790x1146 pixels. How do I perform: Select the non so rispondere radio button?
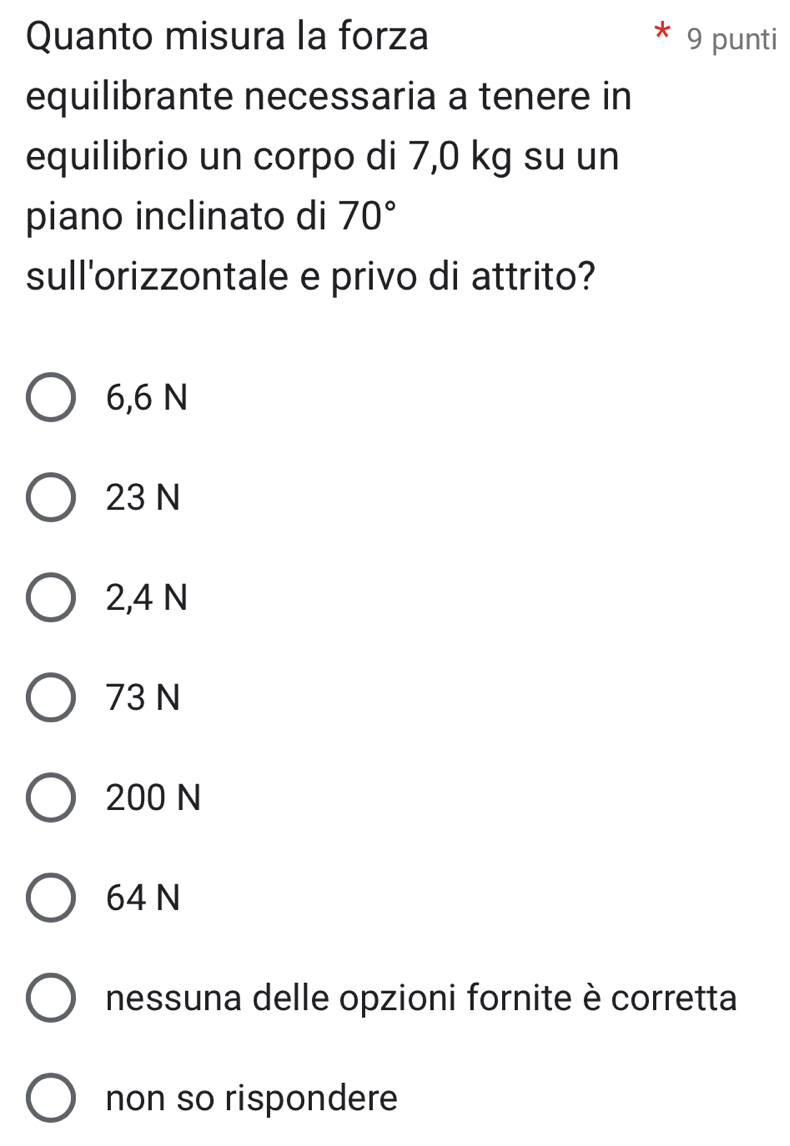(x=50, y=1098)
